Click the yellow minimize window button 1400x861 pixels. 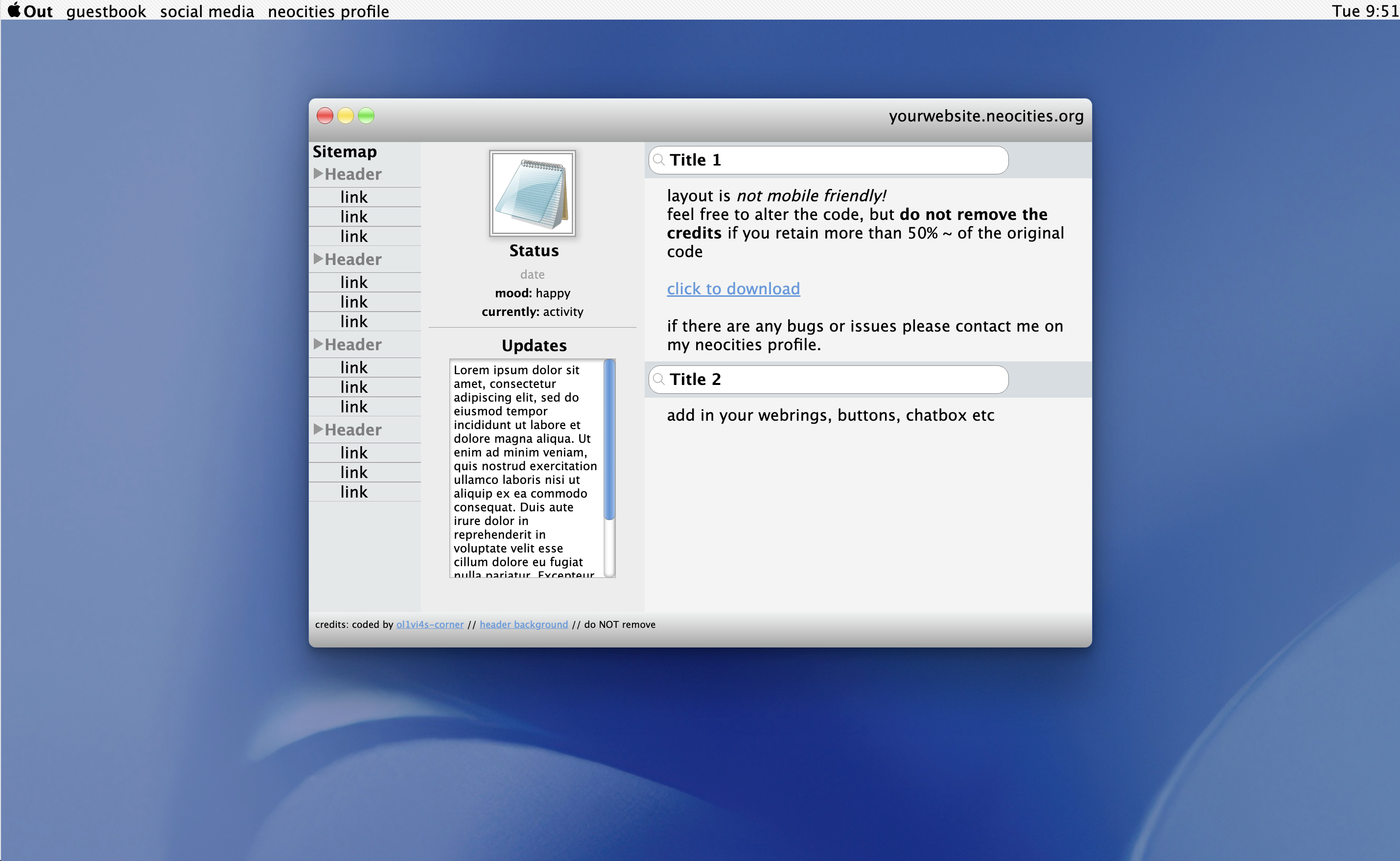point(346,116)
